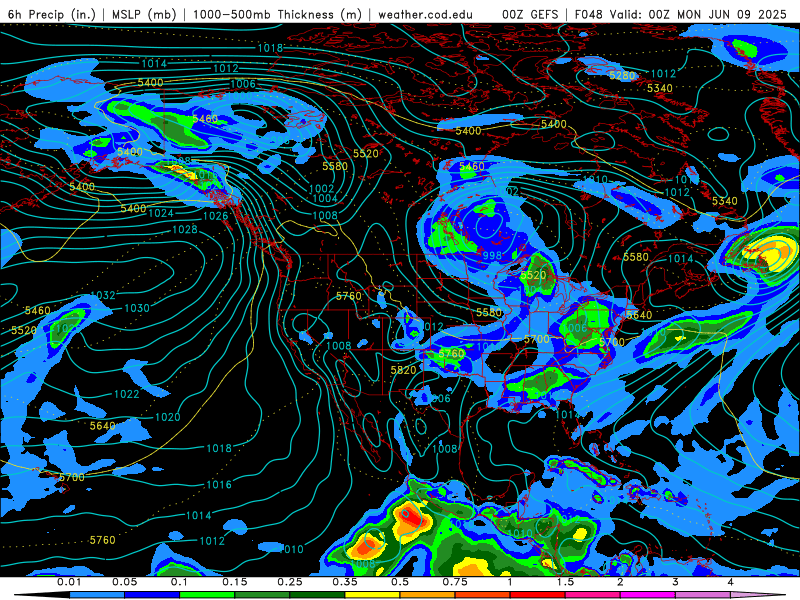
Task: Click the 'F048 Valid: 00Z MON JUN 09 2025' text
Action: pyautogui.click(x=681, y=14)
